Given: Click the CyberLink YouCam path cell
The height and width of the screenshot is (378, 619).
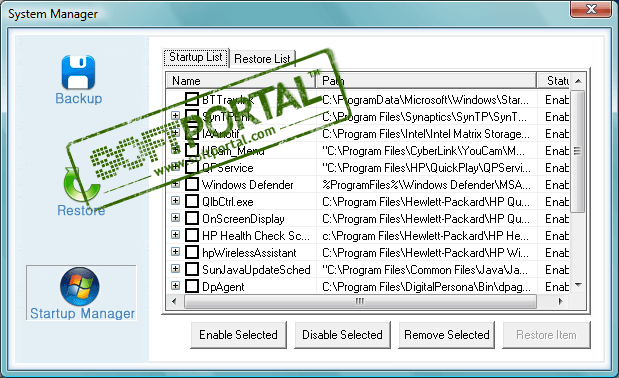Looking at the screenshot, I should coord(423,151).
